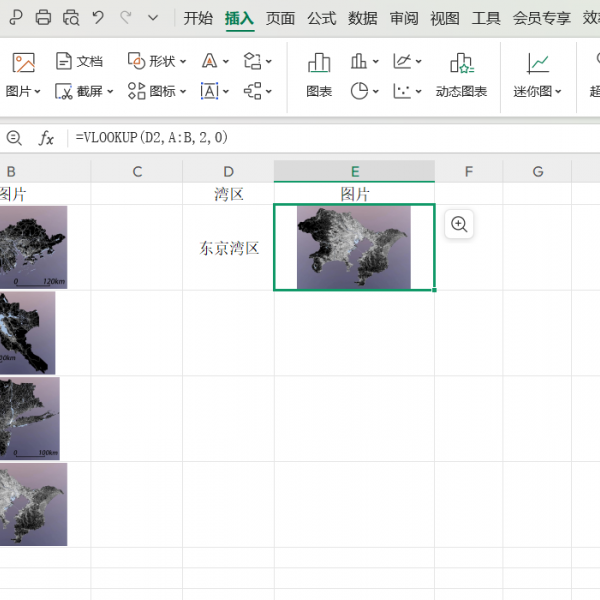Click the zoom magnifier icon beside the picture cell
This screenshot has width=600, height=600.
pyautogui.click(x=459, y=224)
